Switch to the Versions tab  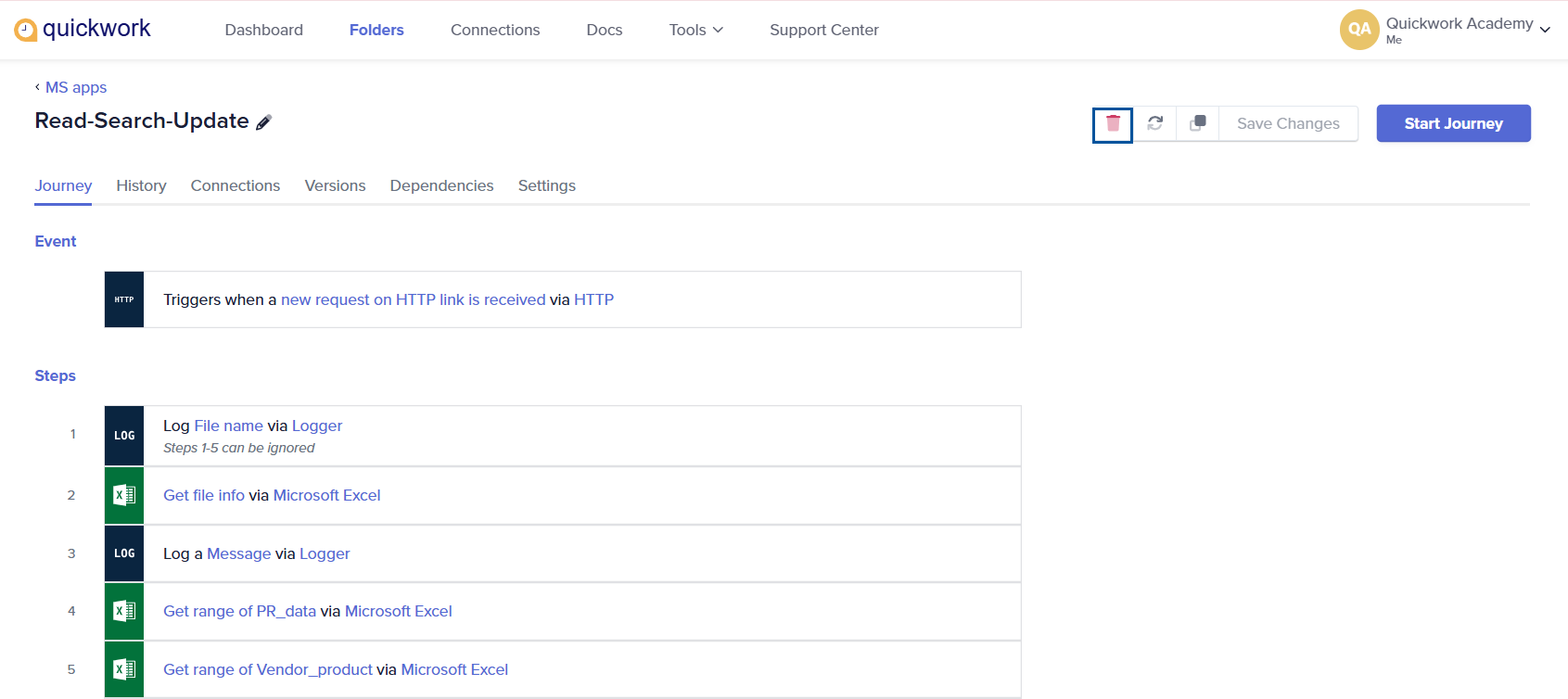point(335,185)
